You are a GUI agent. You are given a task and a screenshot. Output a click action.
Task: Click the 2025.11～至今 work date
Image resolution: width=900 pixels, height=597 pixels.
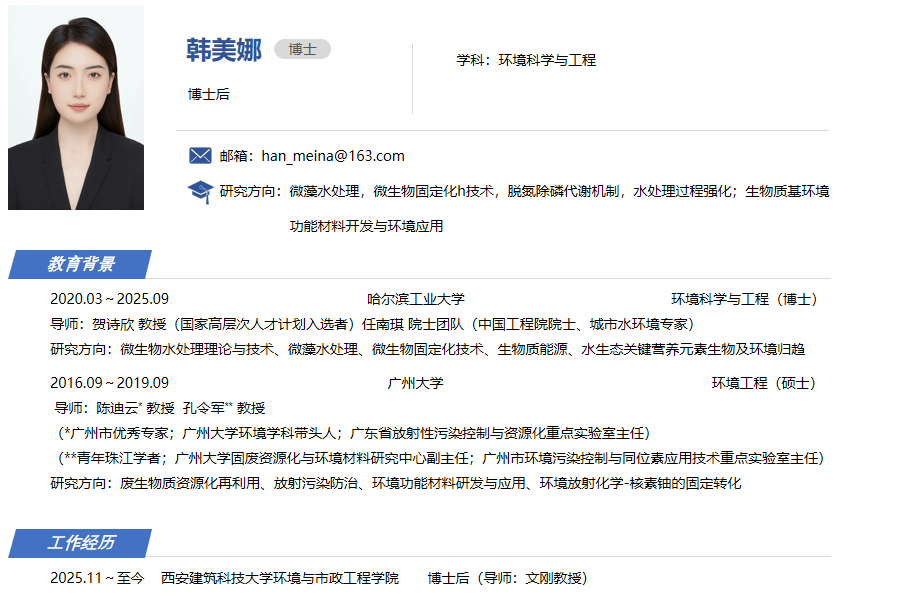coord(97,578)
